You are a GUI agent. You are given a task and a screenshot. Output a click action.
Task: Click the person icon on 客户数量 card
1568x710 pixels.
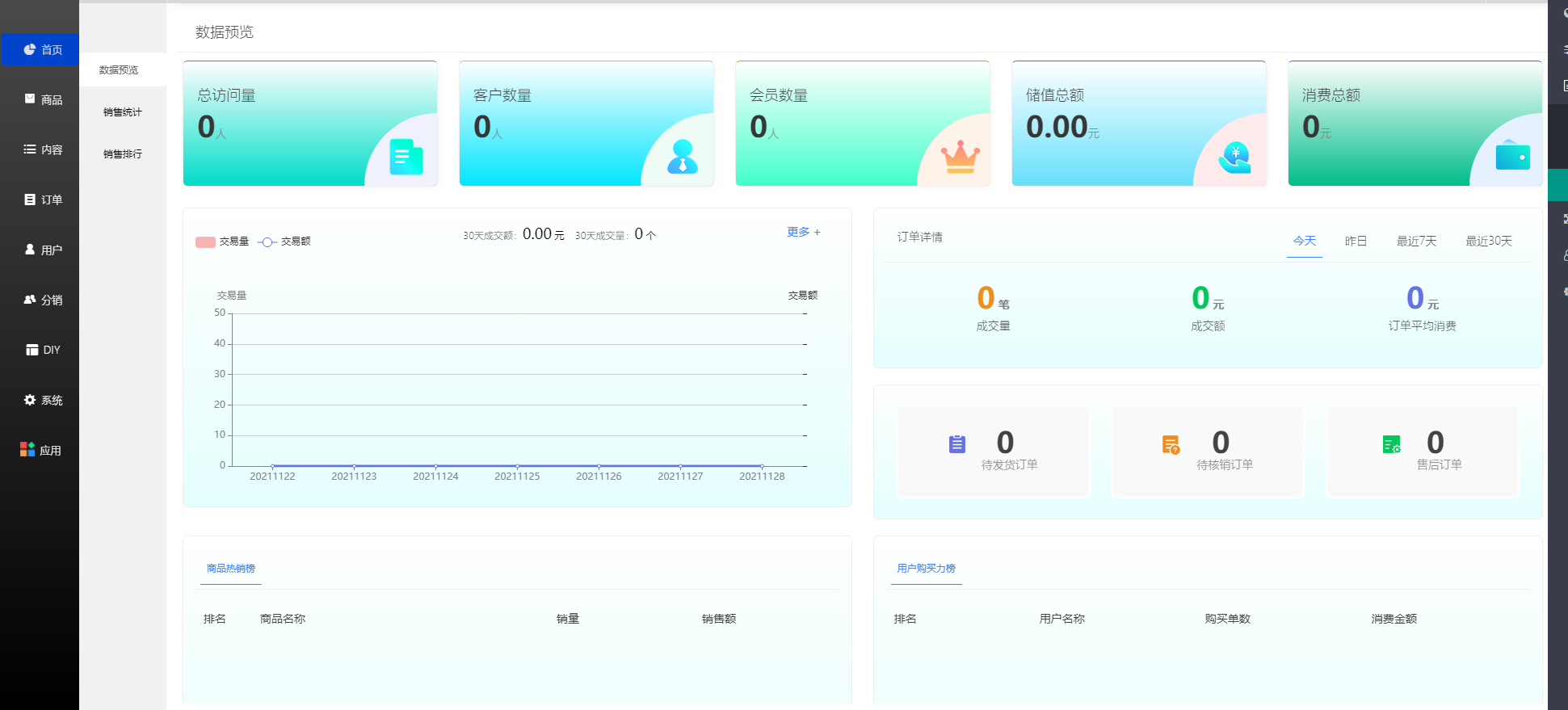click(683, 157)
